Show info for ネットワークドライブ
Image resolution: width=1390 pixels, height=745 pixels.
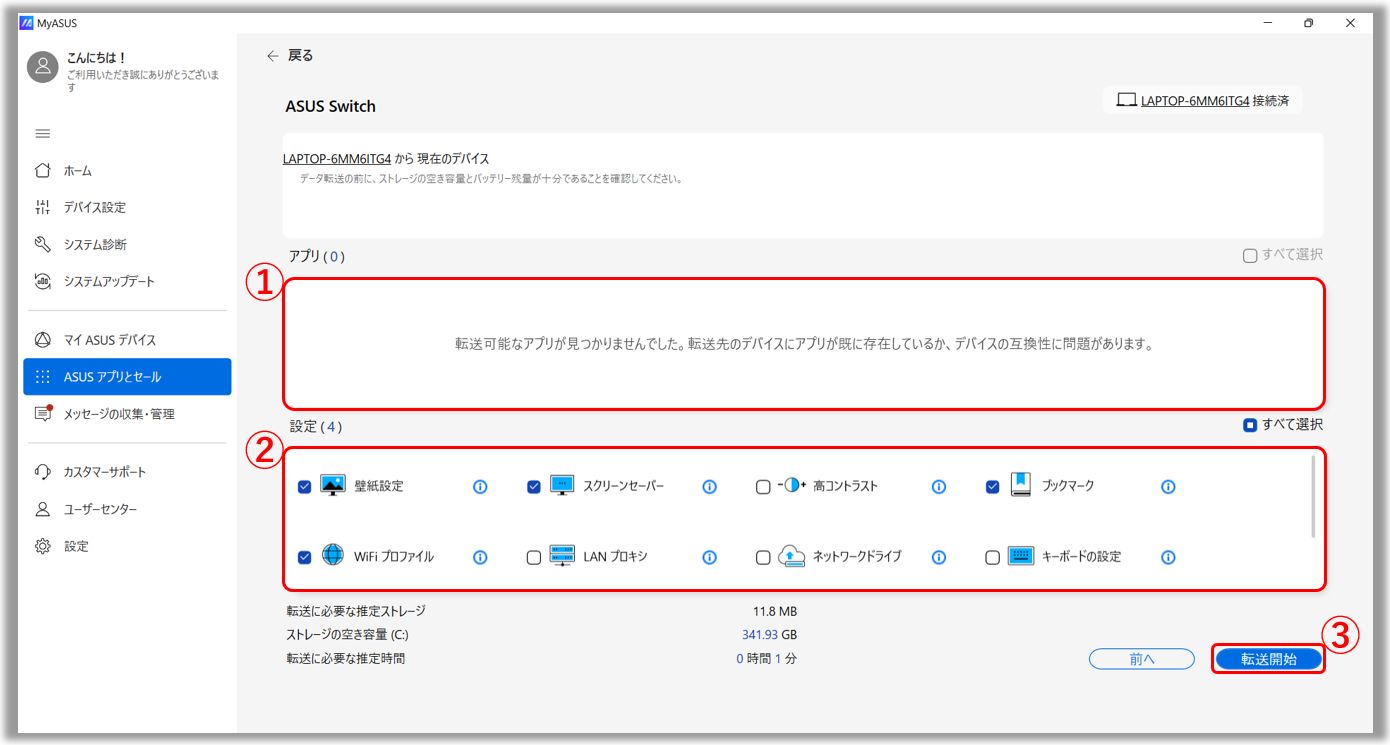tap(938, 558)
